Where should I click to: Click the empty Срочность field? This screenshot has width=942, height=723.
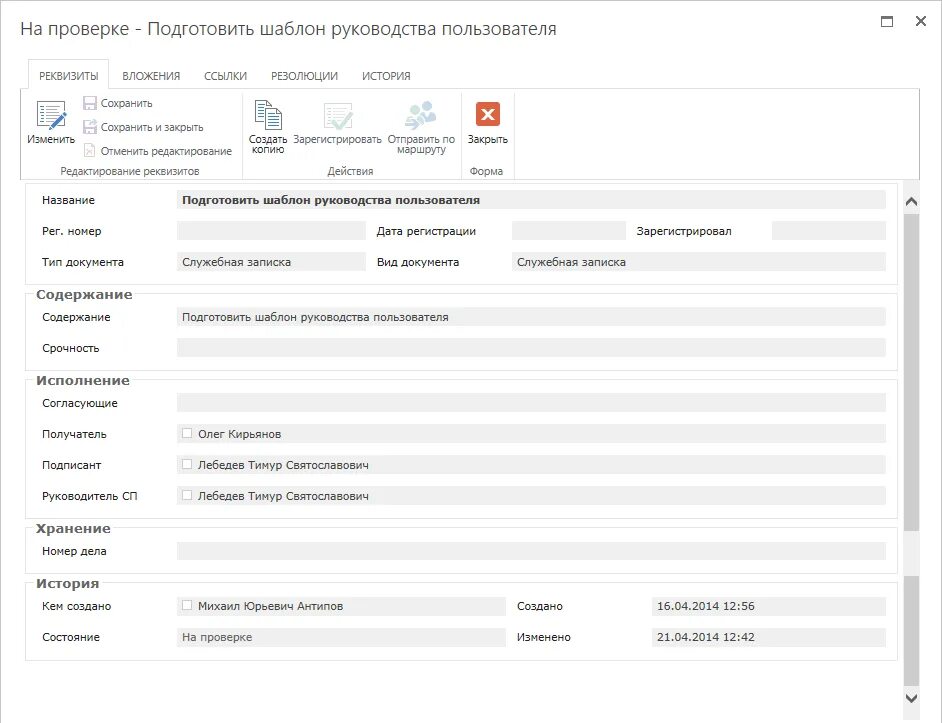[531, 347]
